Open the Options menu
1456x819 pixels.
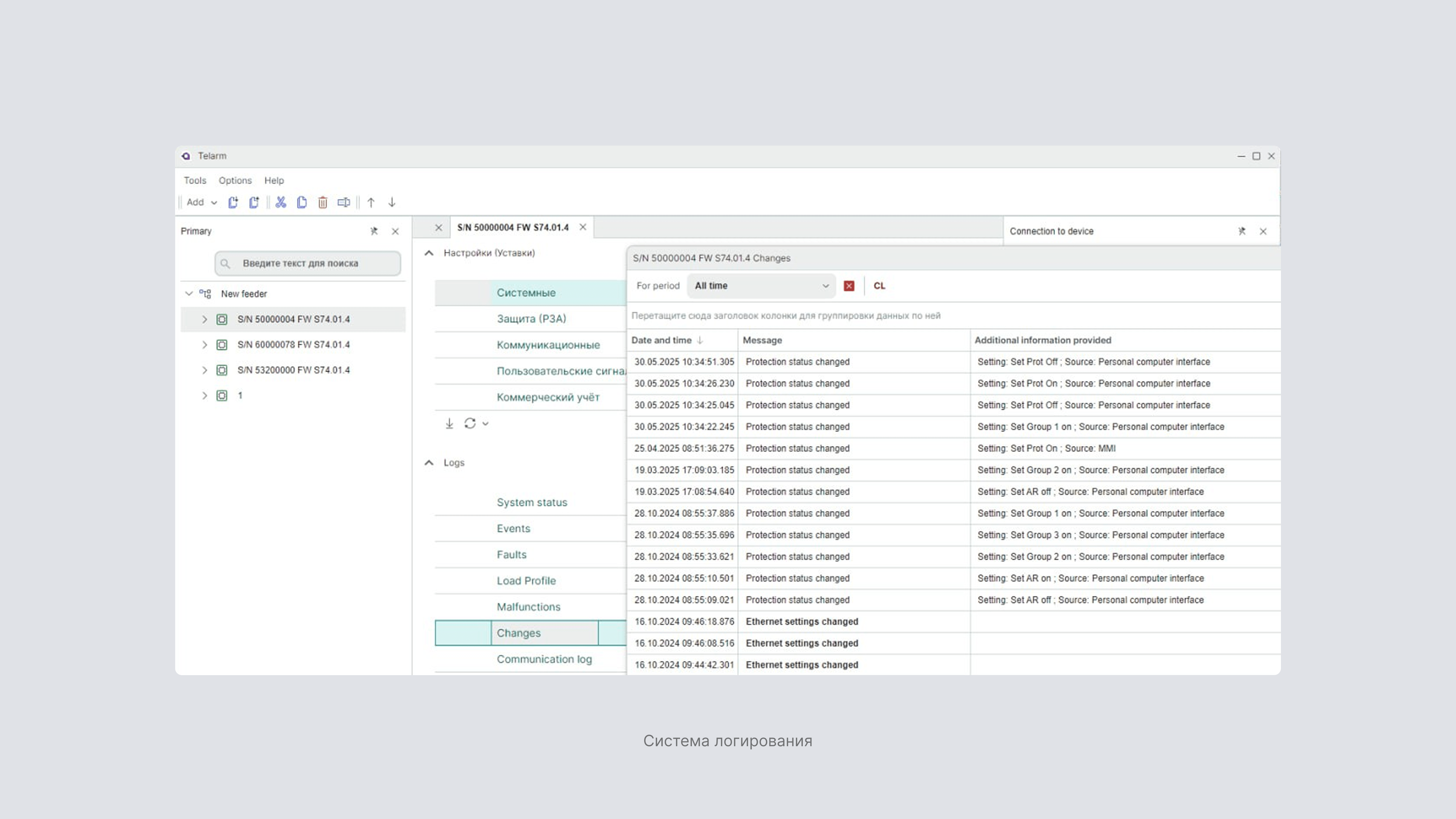[x=235, y=180]
